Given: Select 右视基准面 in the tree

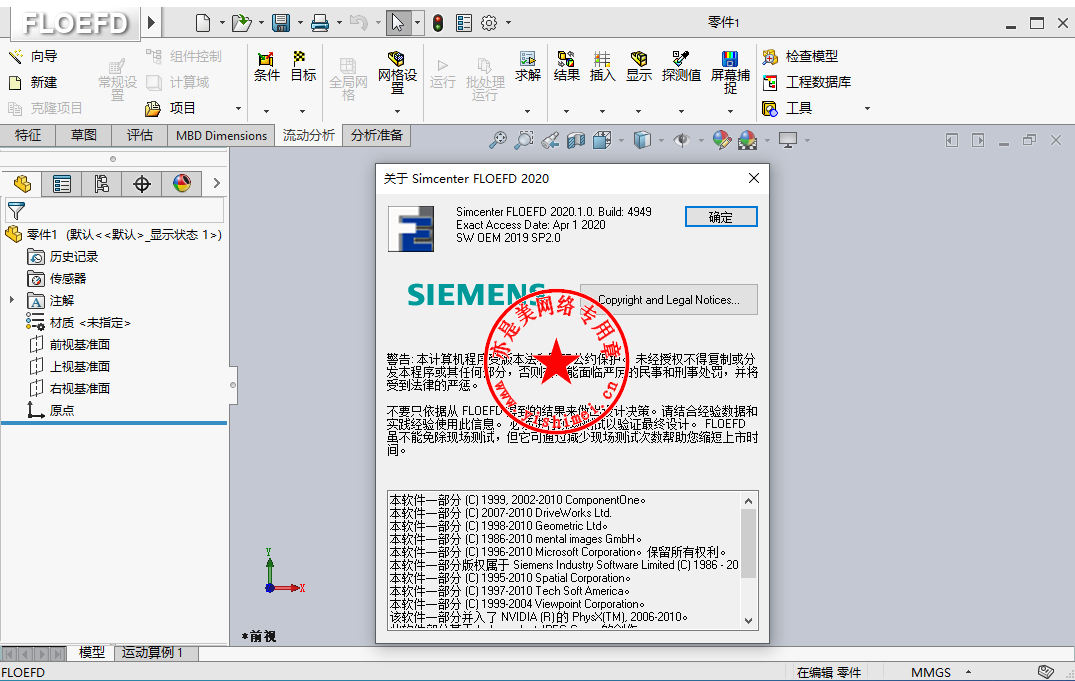Looking at the screenshot, I should click(69, 388).
